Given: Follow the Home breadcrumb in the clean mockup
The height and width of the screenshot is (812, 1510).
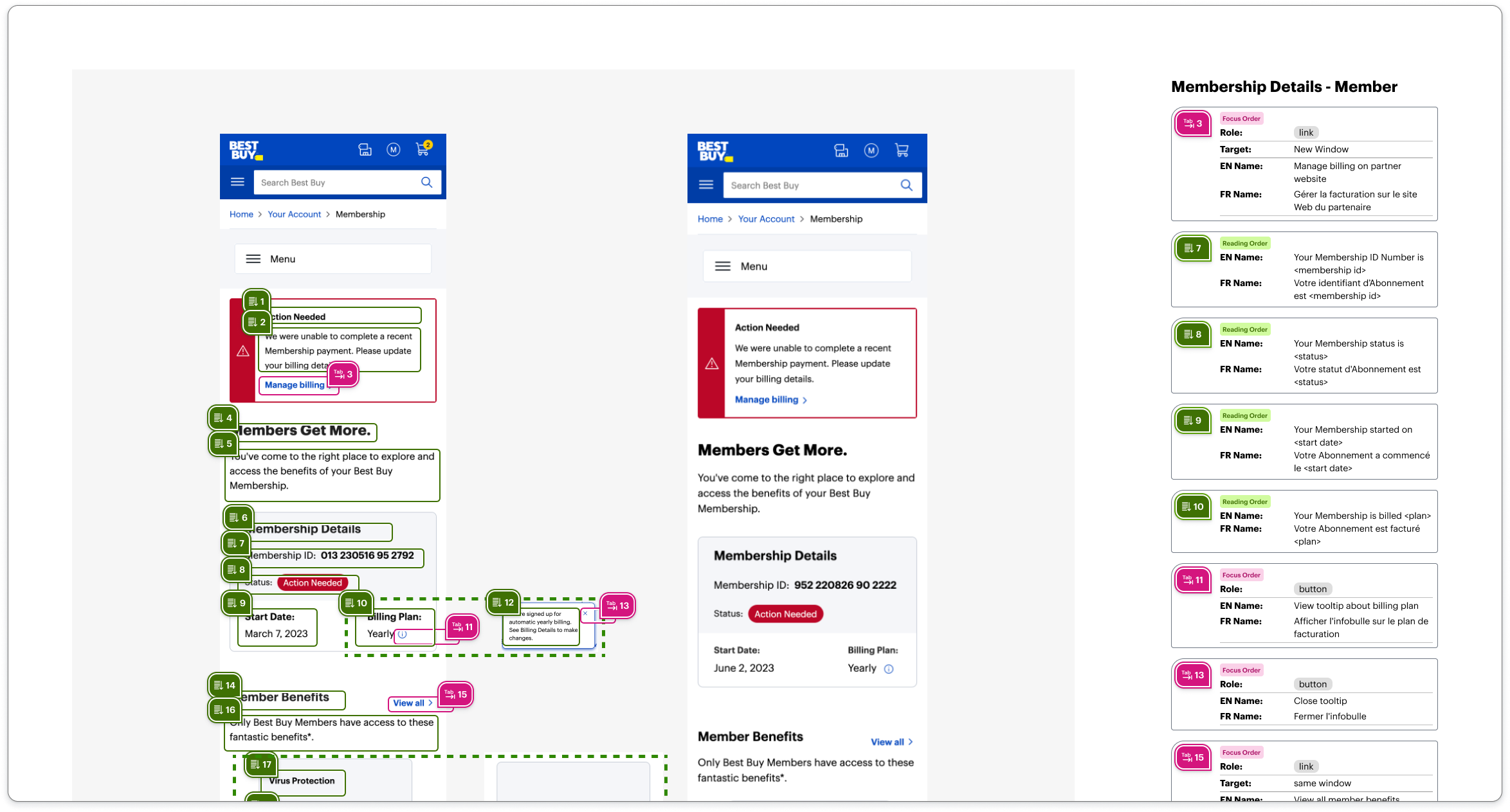Looking at the screenshot, I should point(710,219).
